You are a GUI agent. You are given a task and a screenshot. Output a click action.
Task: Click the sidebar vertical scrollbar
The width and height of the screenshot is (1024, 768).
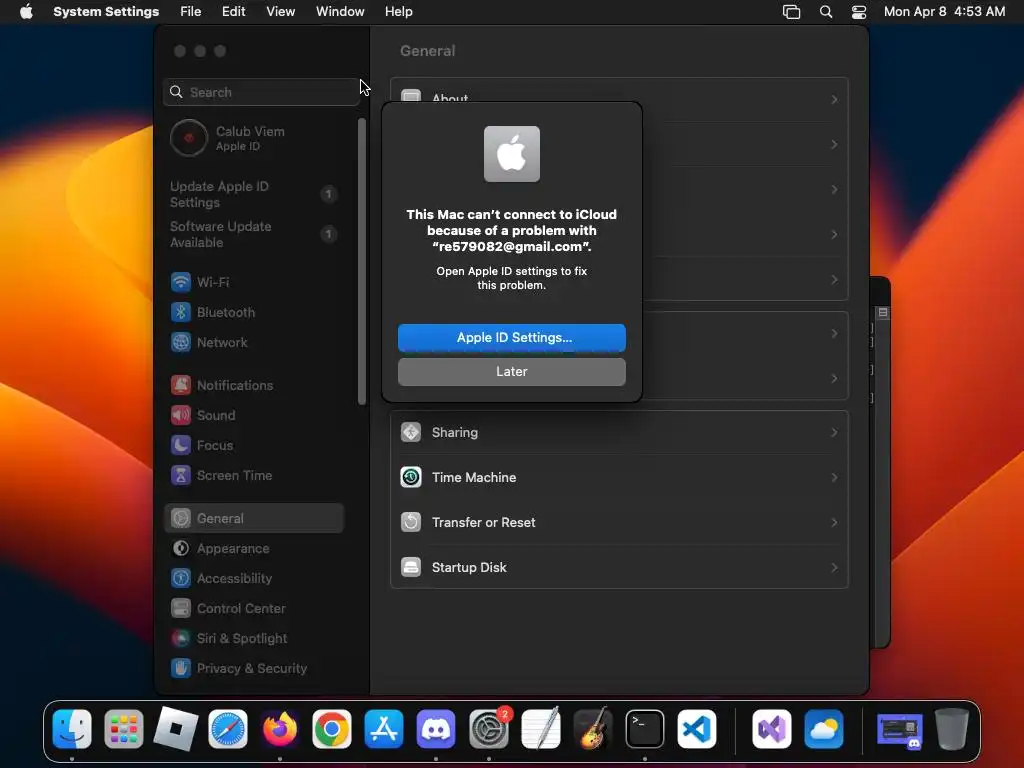click(x=362, y=261)
